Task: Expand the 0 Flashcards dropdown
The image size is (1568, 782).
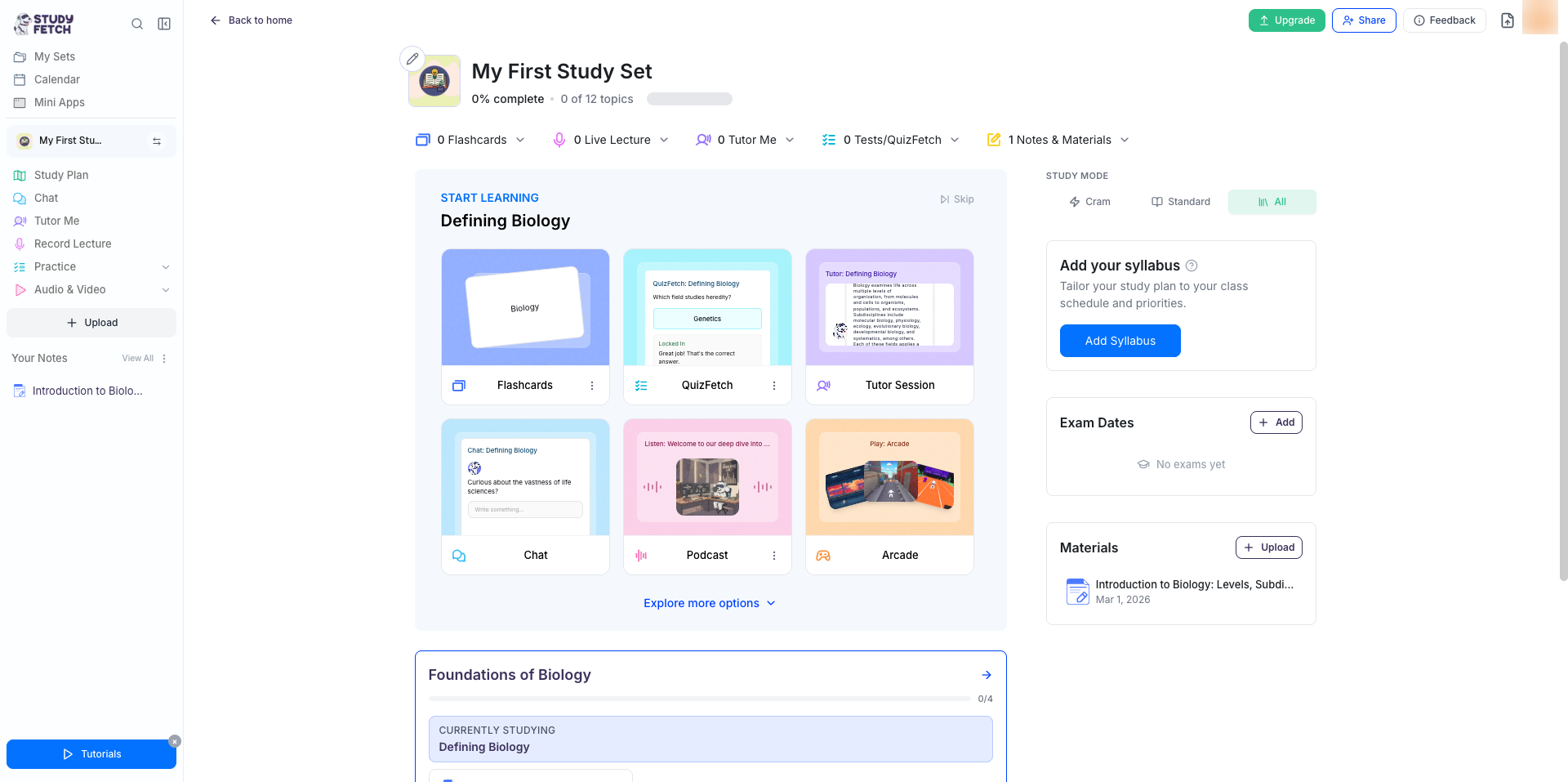Action: pos(470,140)
